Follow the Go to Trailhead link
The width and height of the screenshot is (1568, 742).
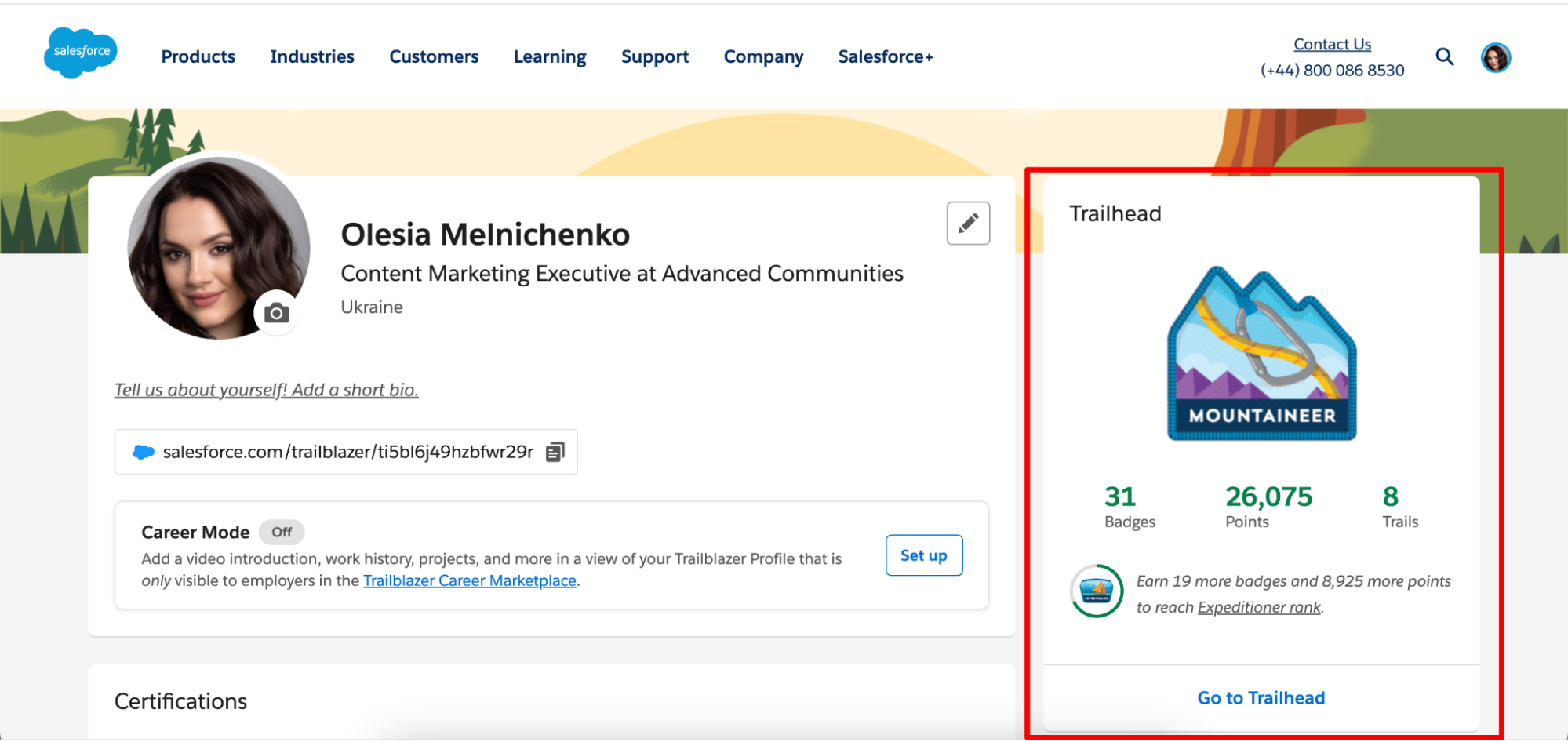pos(1261,697)
